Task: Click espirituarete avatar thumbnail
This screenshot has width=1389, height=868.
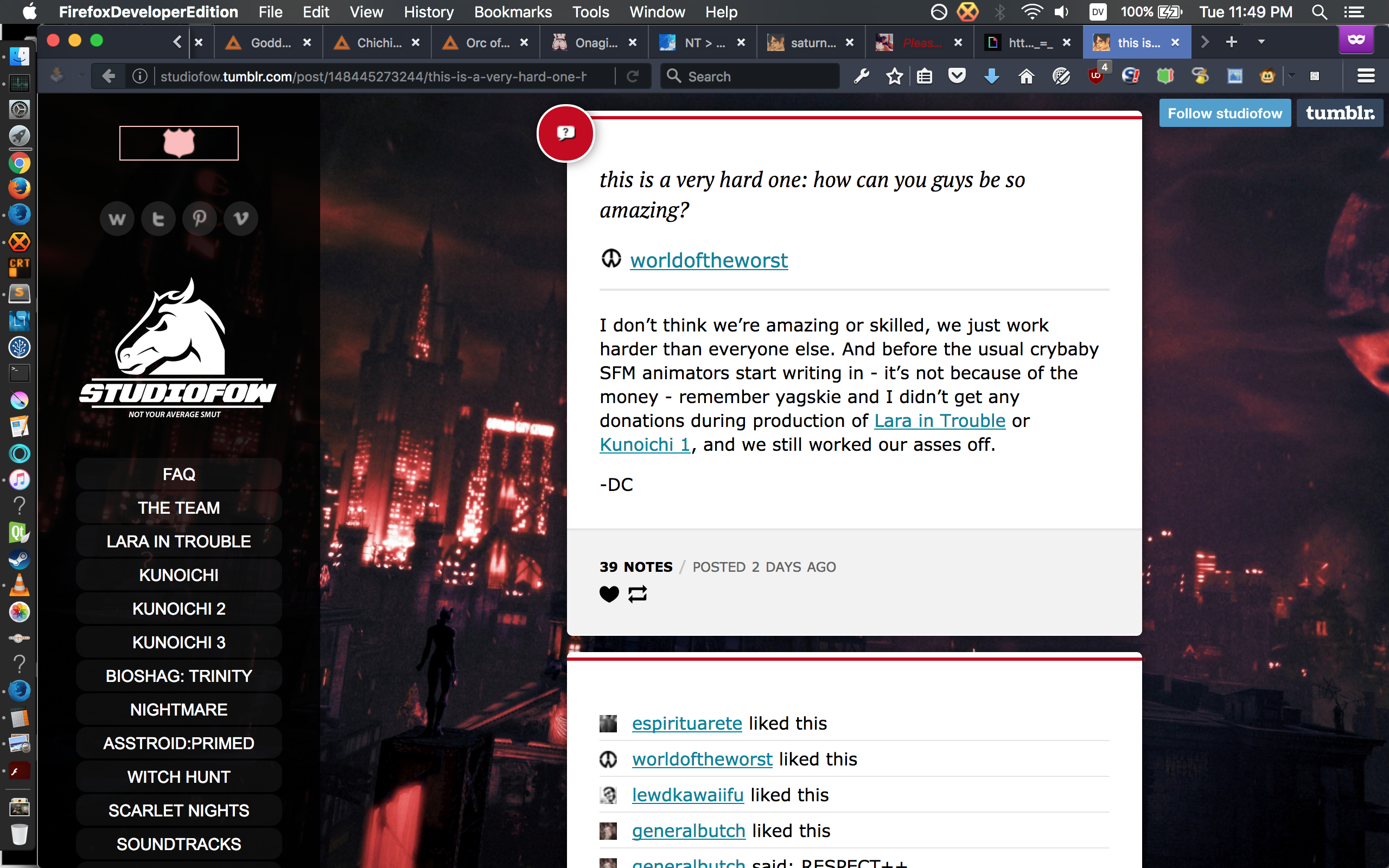Action: [608, 723]
